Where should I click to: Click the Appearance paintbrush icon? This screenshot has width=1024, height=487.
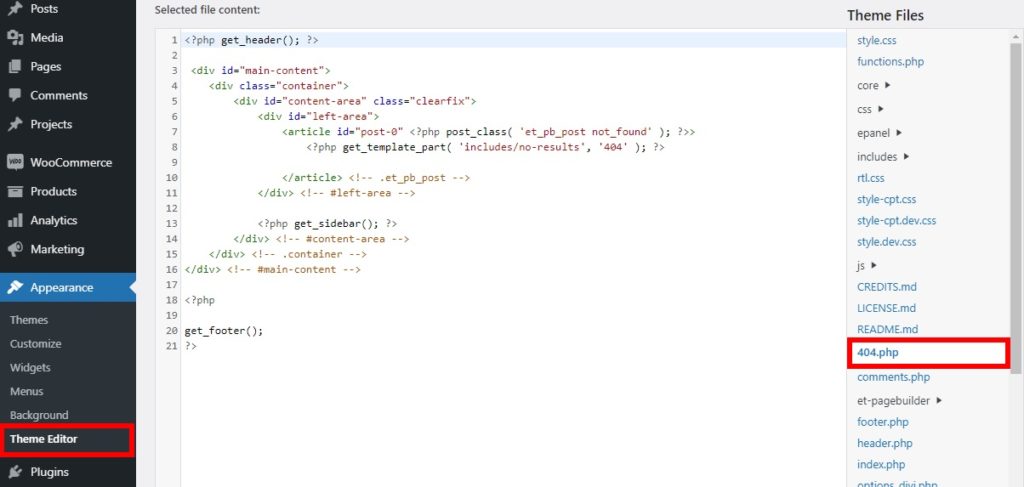tap(15, 287)
